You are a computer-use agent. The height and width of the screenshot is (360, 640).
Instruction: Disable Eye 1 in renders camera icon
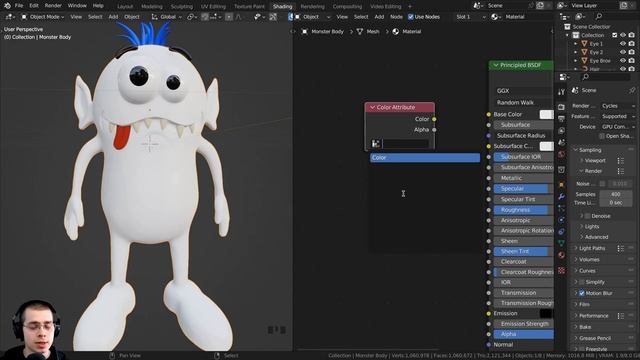coord(631,44)
